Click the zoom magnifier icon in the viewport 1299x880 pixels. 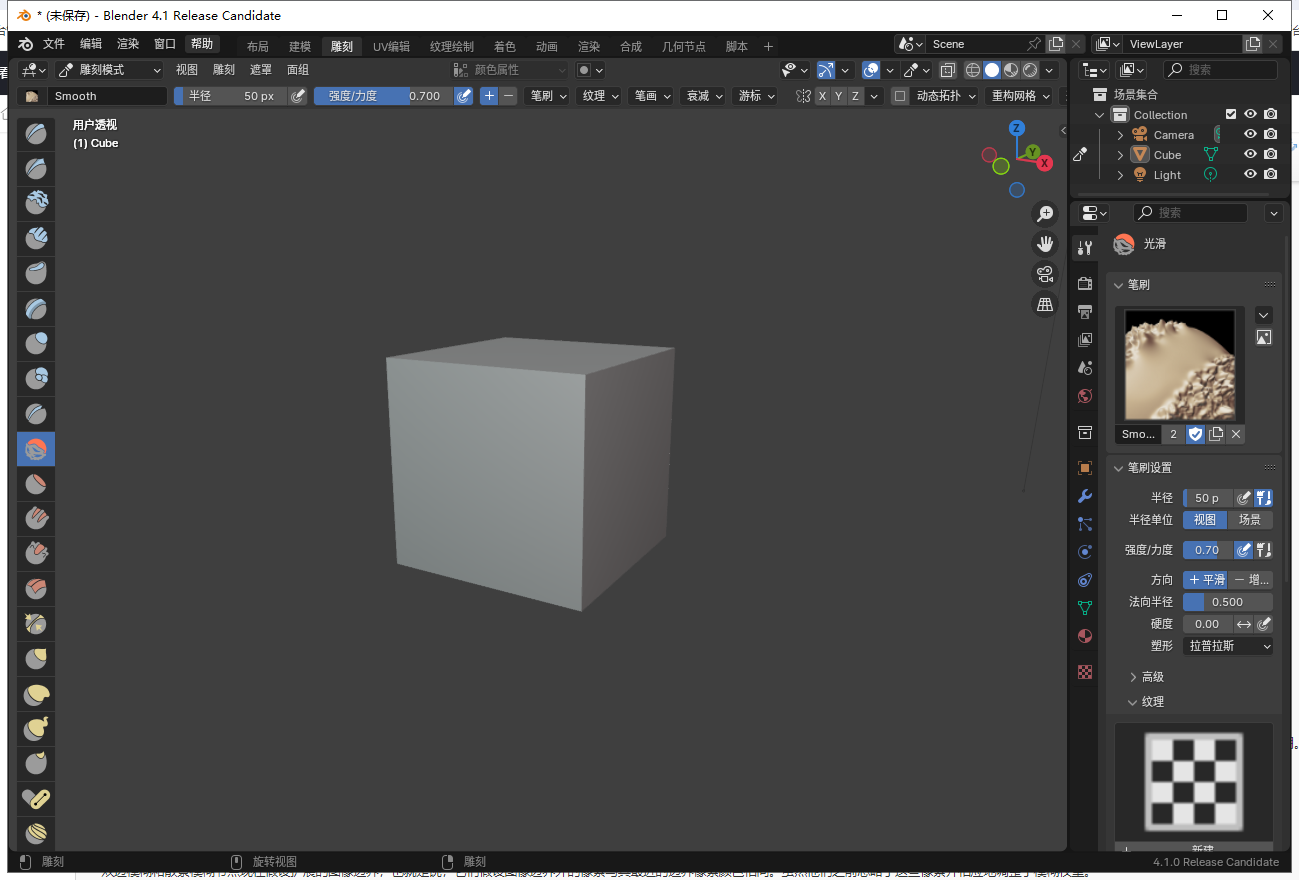[1044, 213]
